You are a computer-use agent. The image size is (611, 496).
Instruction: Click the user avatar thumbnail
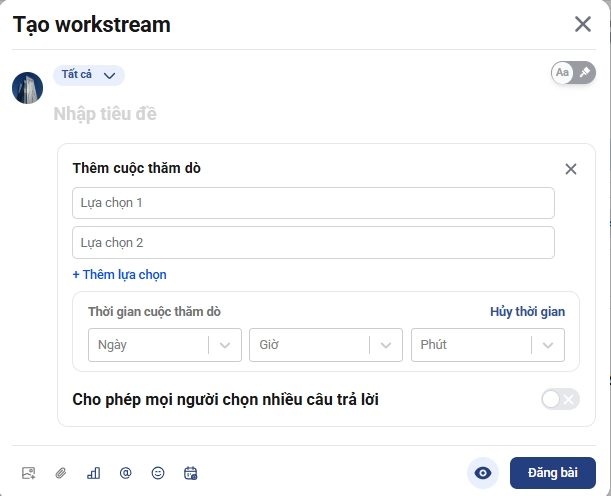pyautogui.click(x=27, y=88)
